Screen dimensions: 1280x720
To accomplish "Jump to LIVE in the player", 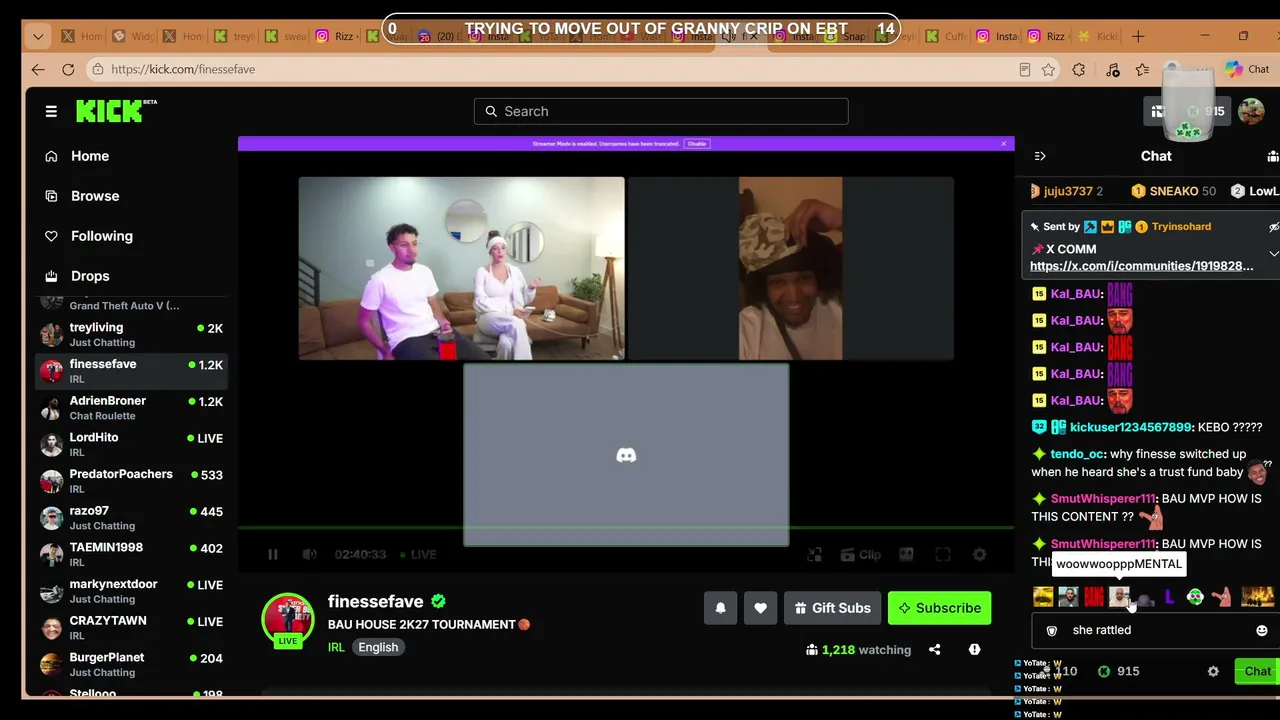I will click(x=418, y=554).
